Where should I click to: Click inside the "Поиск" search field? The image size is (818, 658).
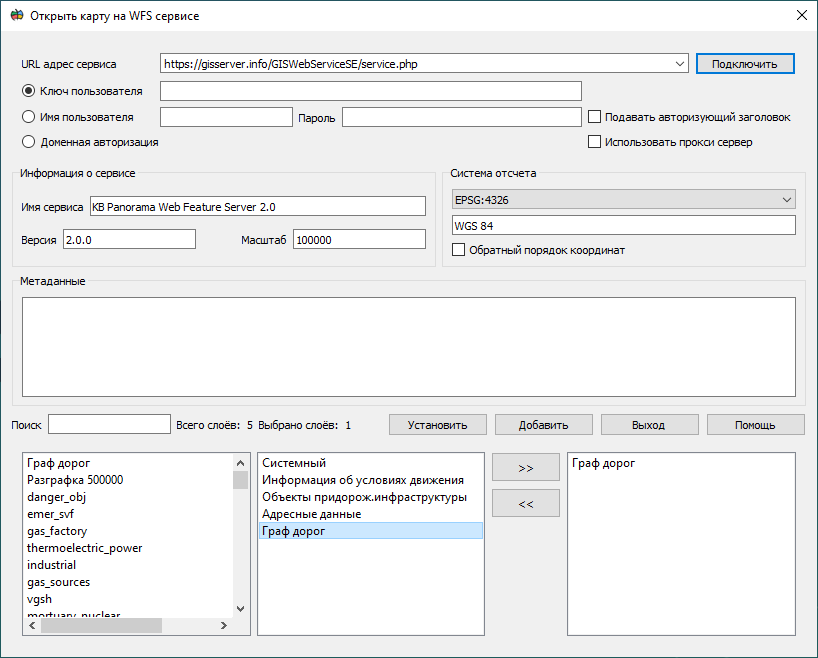point(110,424)
